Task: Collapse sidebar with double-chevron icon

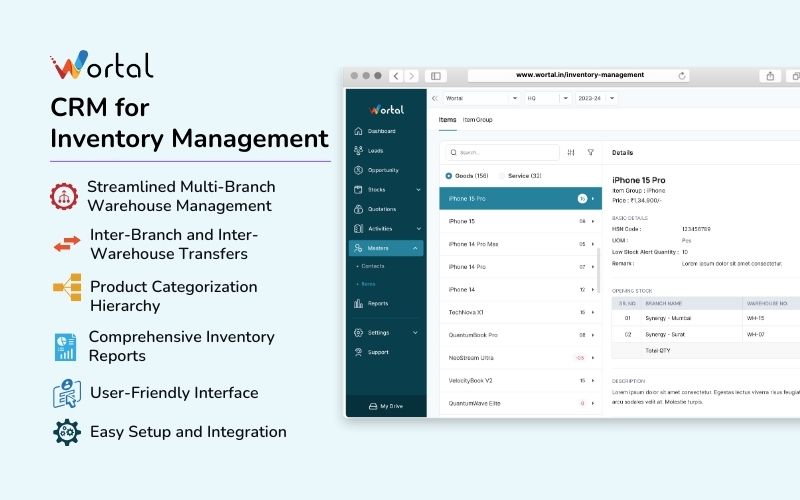Action: [434, 98]
